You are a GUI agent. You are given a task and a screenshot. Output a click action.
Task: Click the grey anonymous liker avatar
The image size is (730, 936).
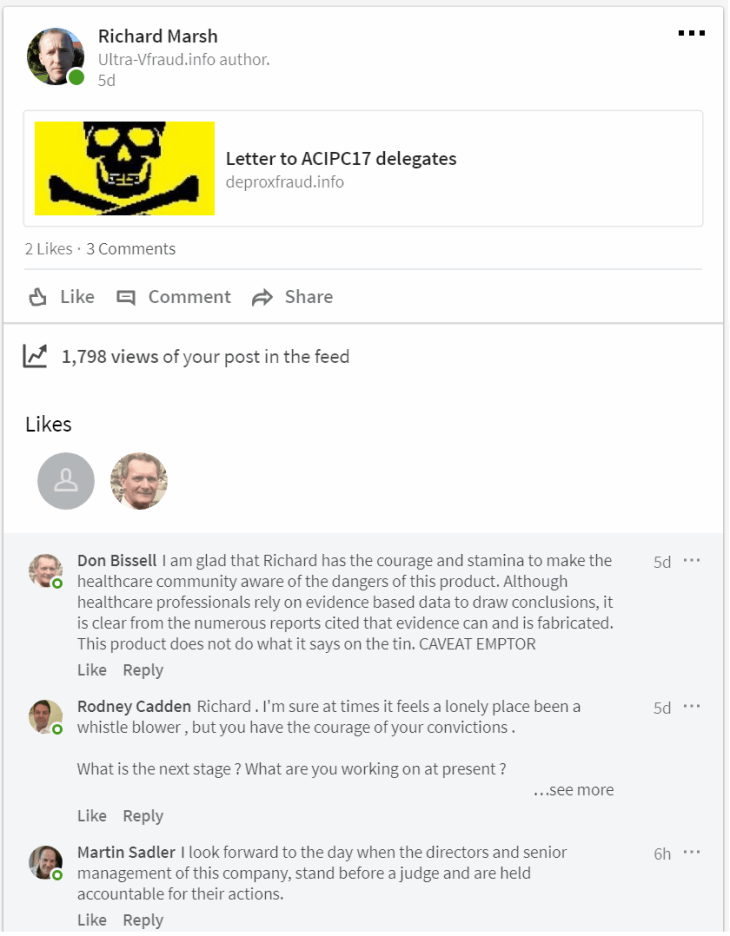pyautogui.click(x=66, y=481)
